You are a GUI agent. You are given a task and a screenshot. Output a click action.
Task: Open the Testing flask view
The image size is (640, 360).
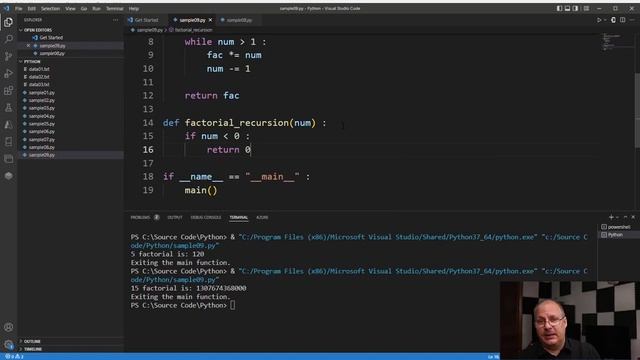[x=8, y=108]
